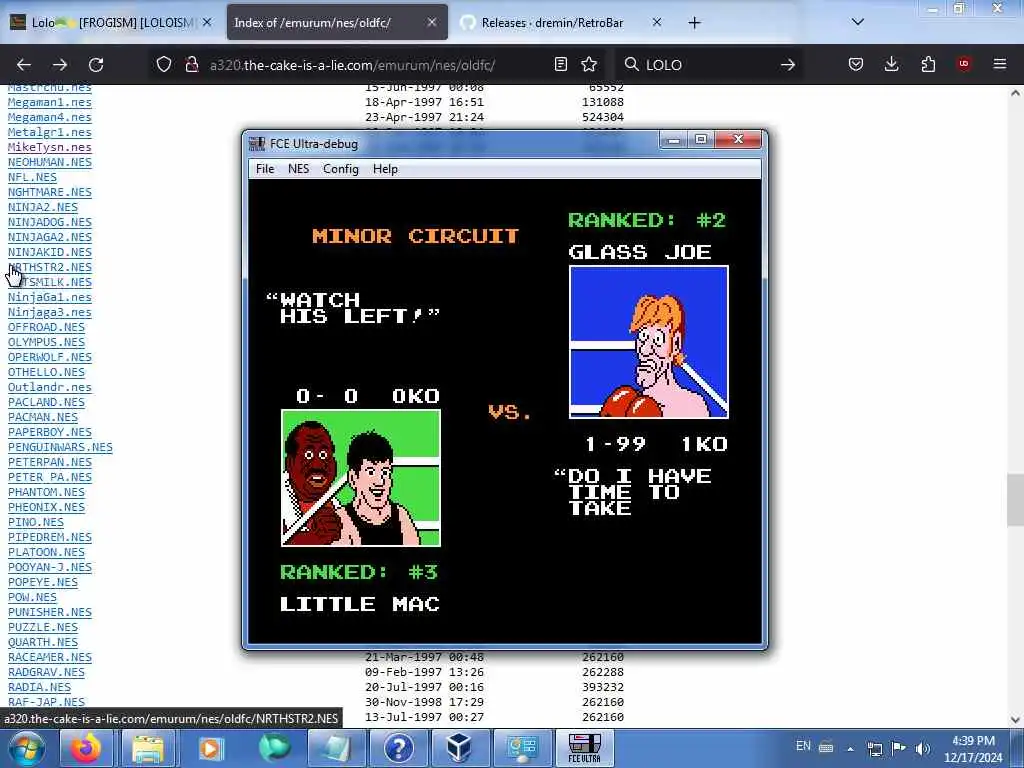Open the NINJAKID.NES link
1024x768 pixels.
point(50,252)
